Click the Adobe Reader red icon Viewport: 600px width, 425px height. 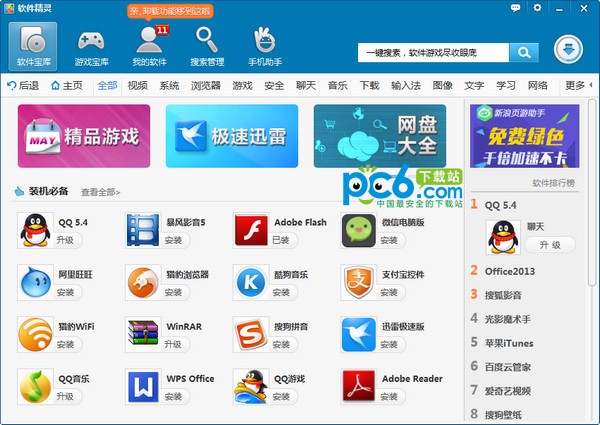coord(359,386)
